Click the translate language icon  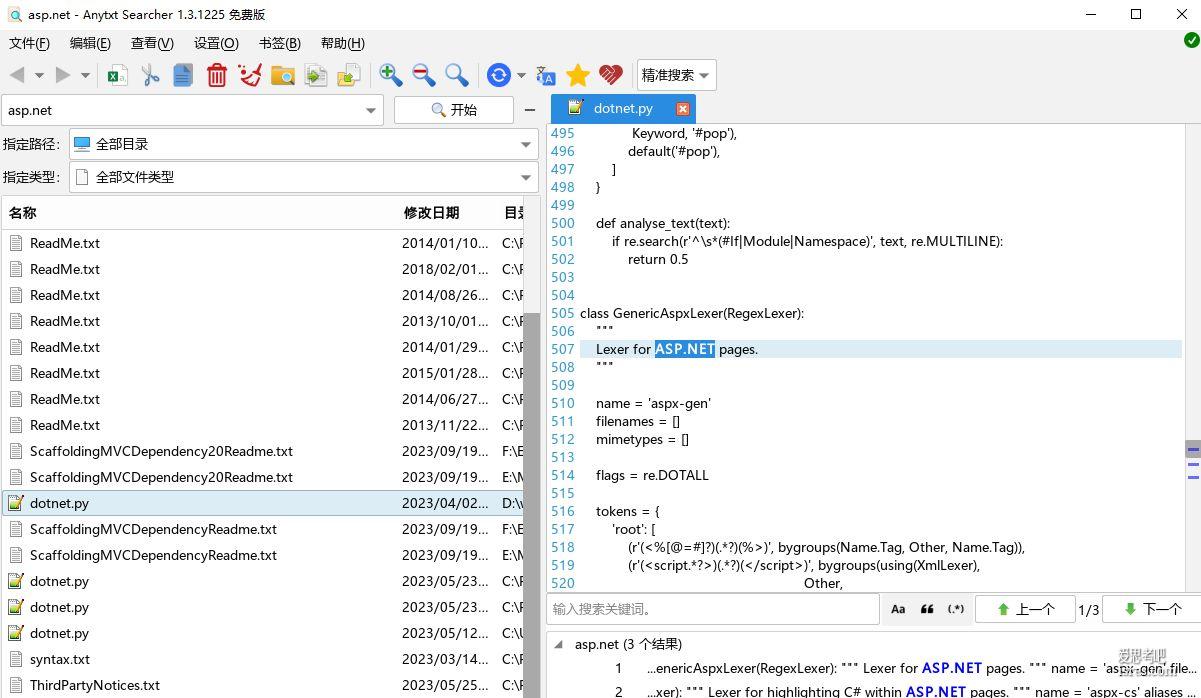click(x=546, y=75)
